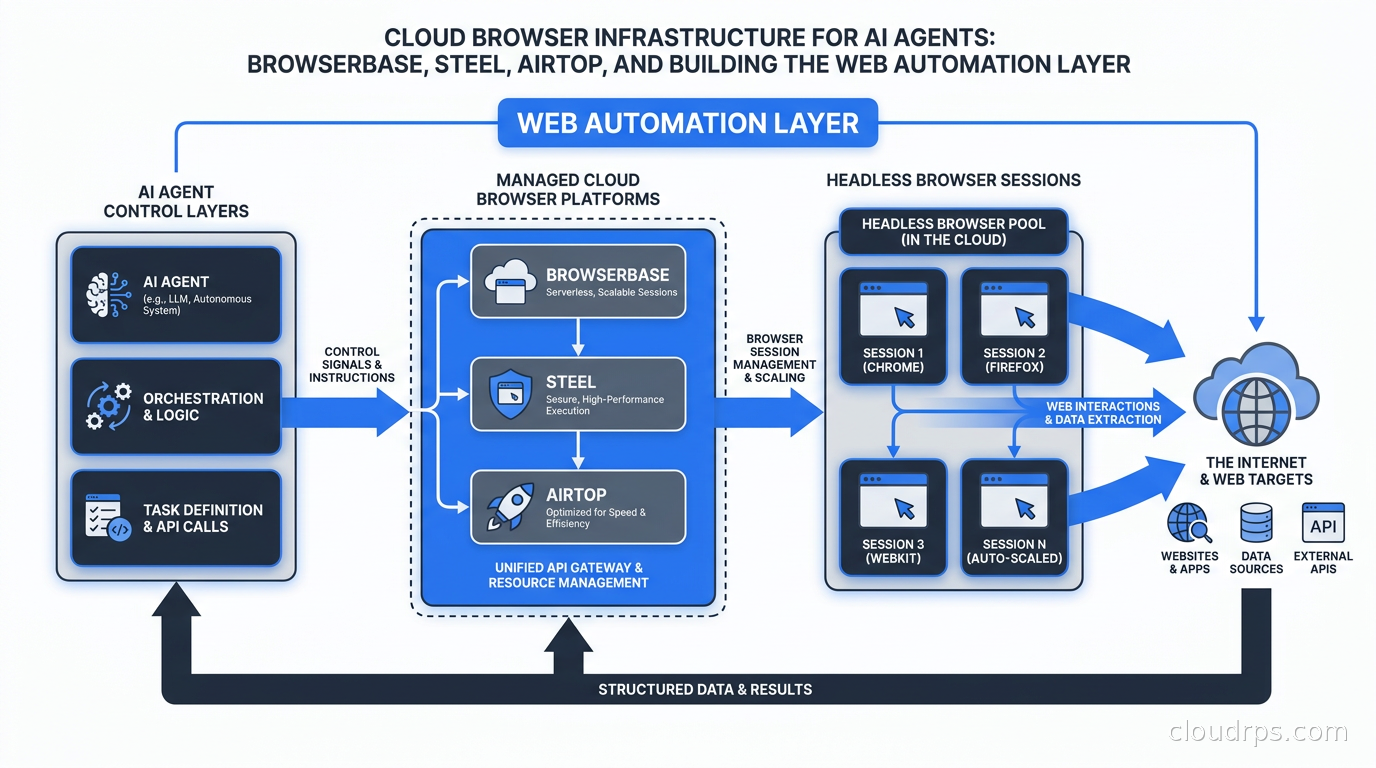
Task: Click the 'Browser Session Management & Scaling' label
Action: coord(774,358)
